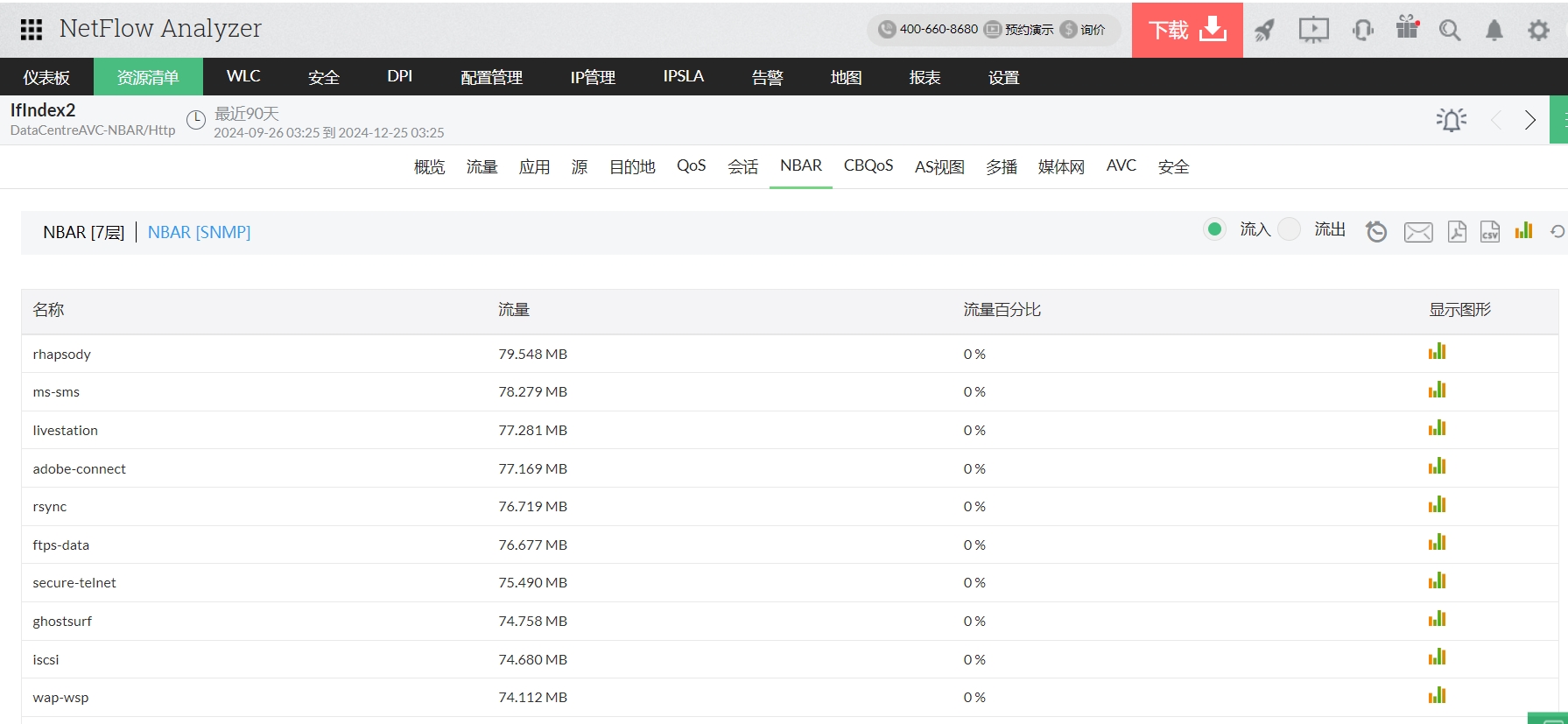Viewport: 1568px width, 724px height.
Task: Export the NBAR data as CSV
Action: [x=1489, y=231]
